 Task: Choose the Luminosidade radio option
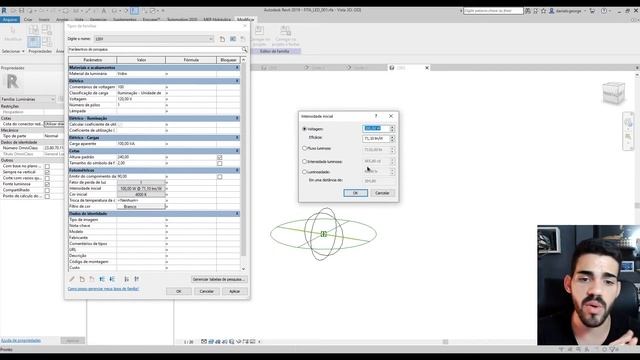coord(304,172)
